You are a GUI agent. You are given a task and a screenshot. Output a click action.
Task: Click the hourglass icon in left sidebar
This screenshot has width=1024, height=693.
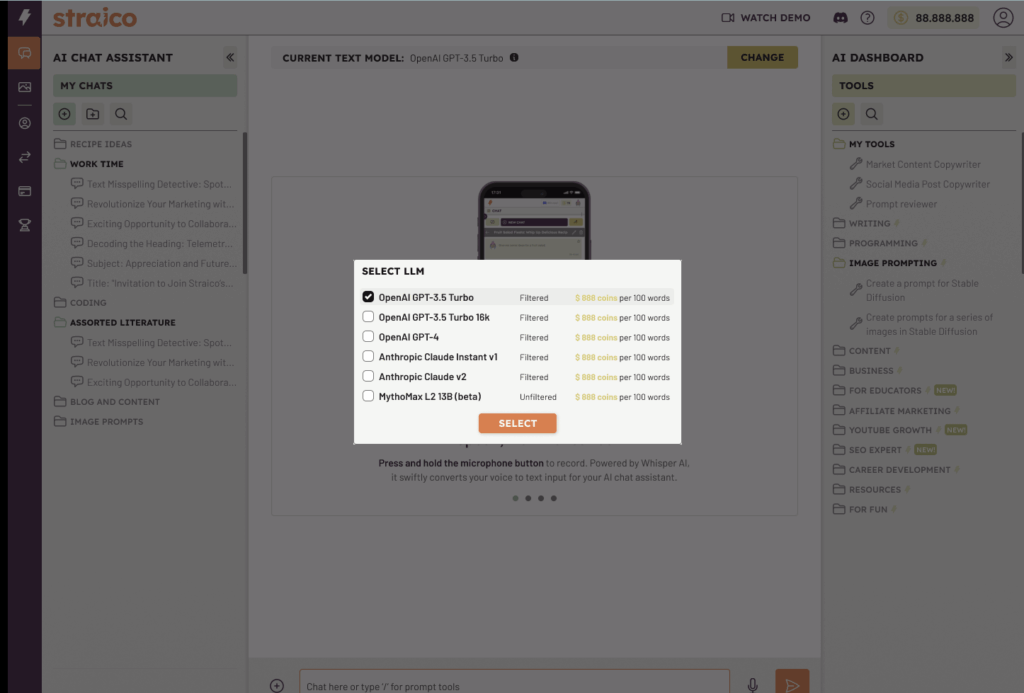pyautogui.click(x=25, y=225)
